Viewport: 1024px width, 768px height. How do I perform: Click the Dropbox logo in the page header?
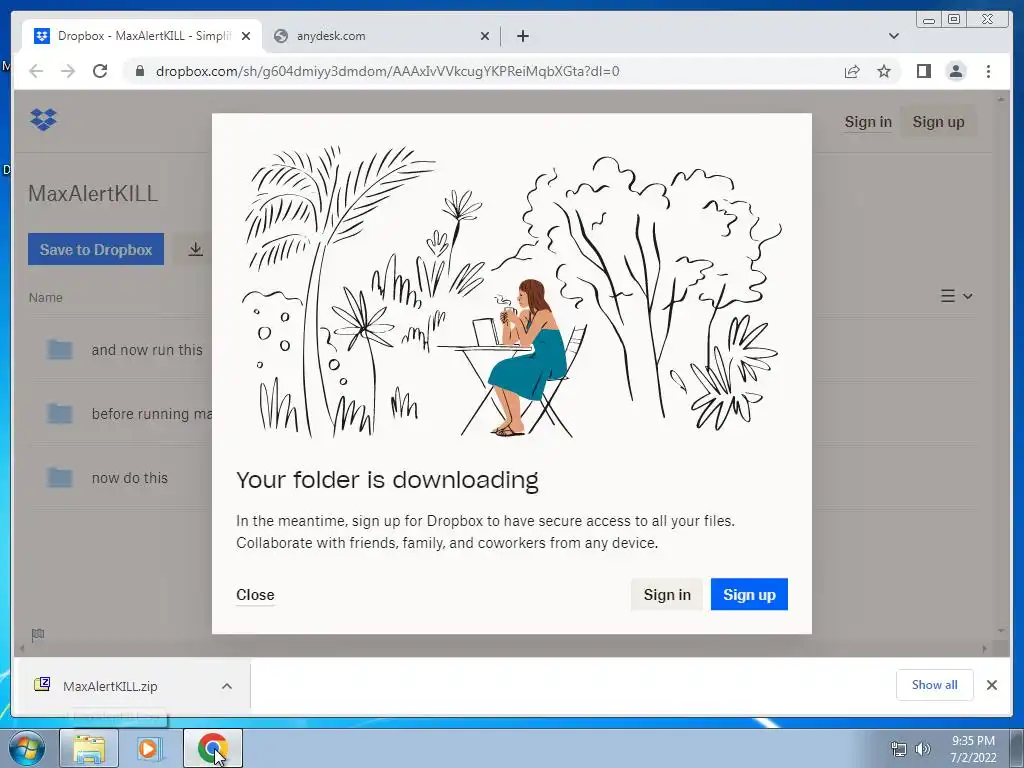coord(43,120)
